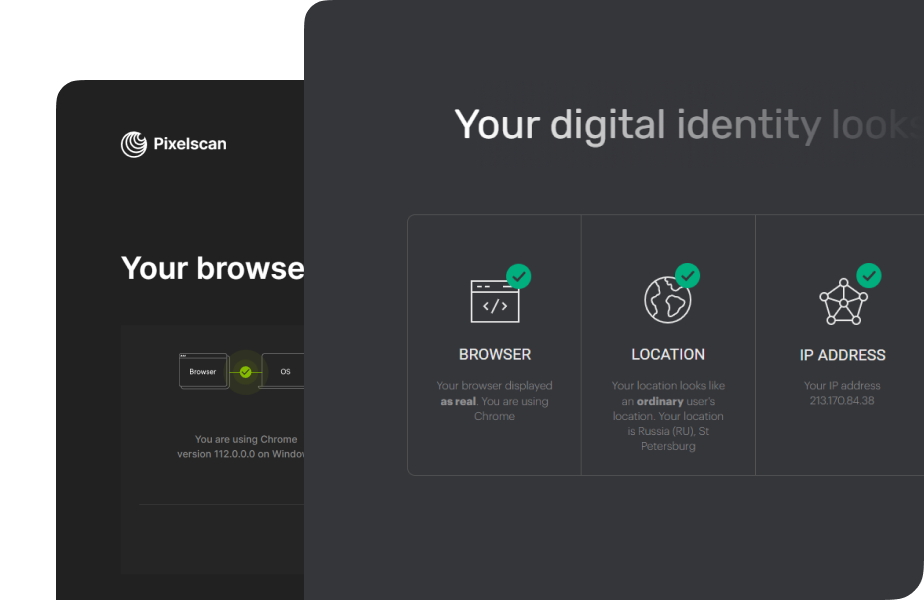Expand the IP Address details card
The image size is (924, 600).
843,345
